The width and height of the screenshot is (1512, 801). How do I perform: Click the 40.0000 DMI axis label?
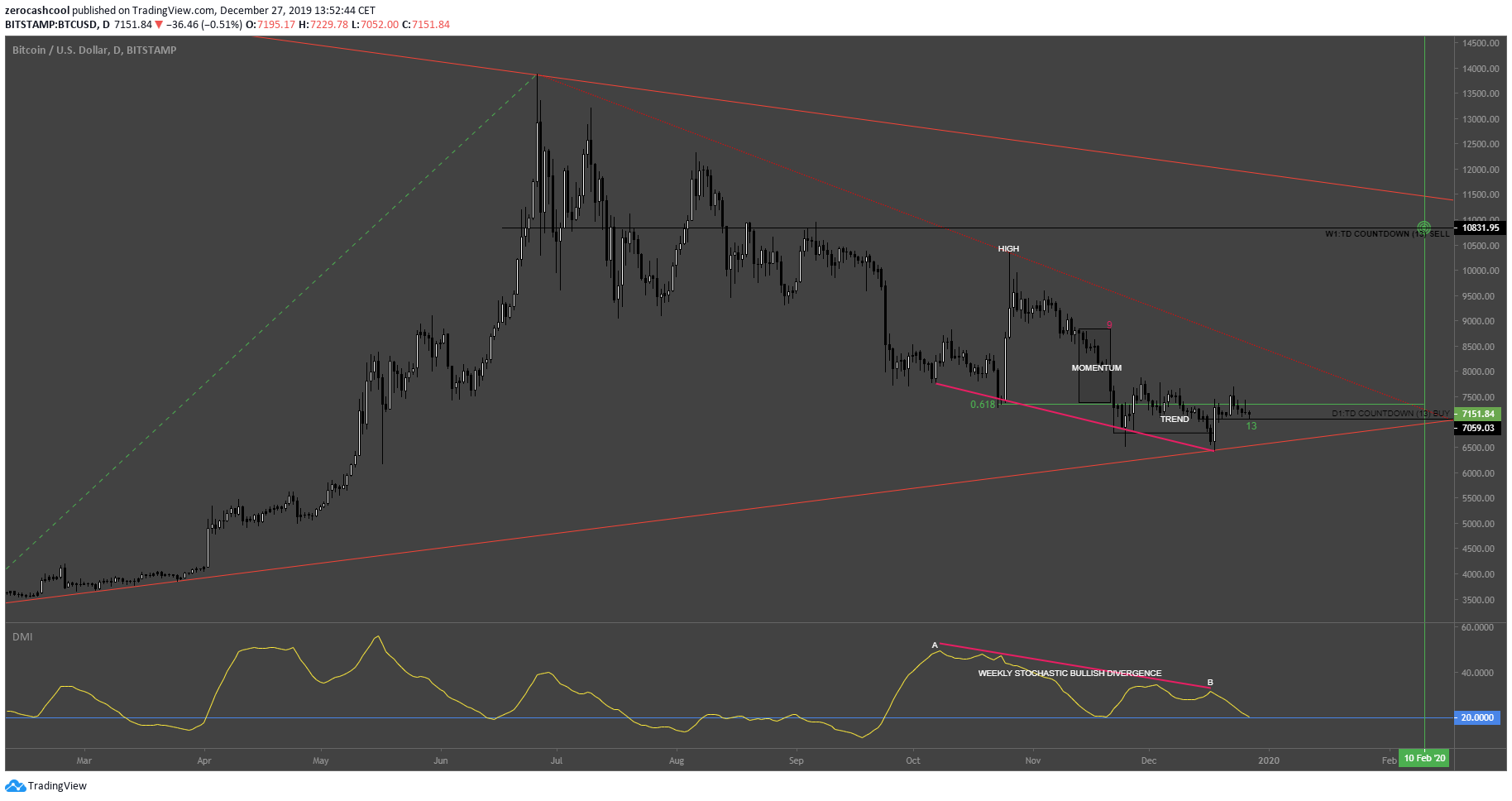[1477, 673]
